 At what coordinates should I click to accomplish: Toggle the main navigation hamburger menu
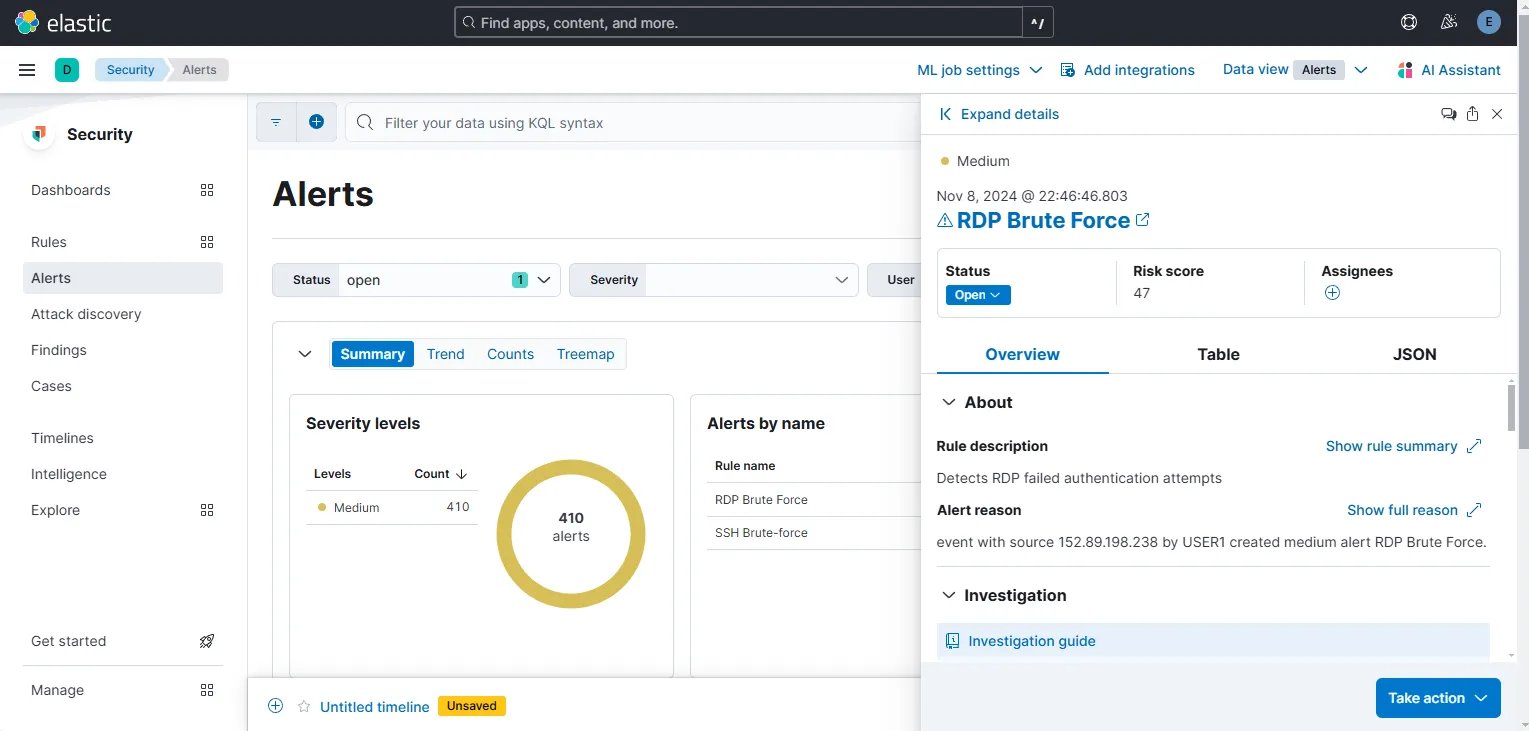(27, 69)
